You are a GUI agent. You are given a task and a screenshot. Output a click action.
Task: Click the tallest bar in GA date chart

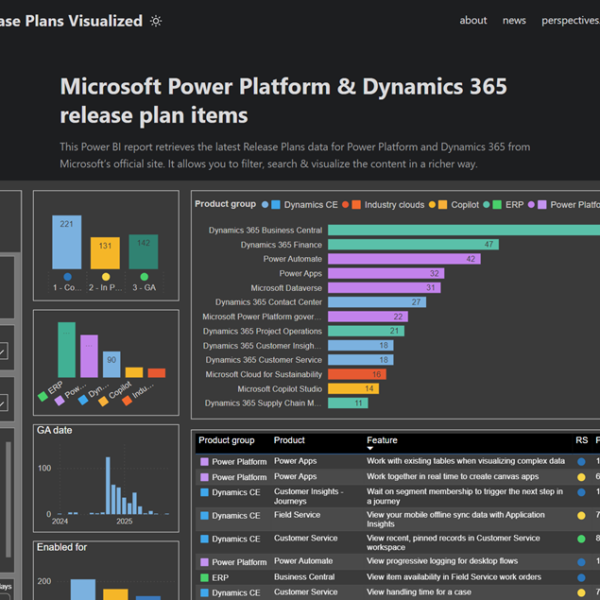tap(108, 485)
